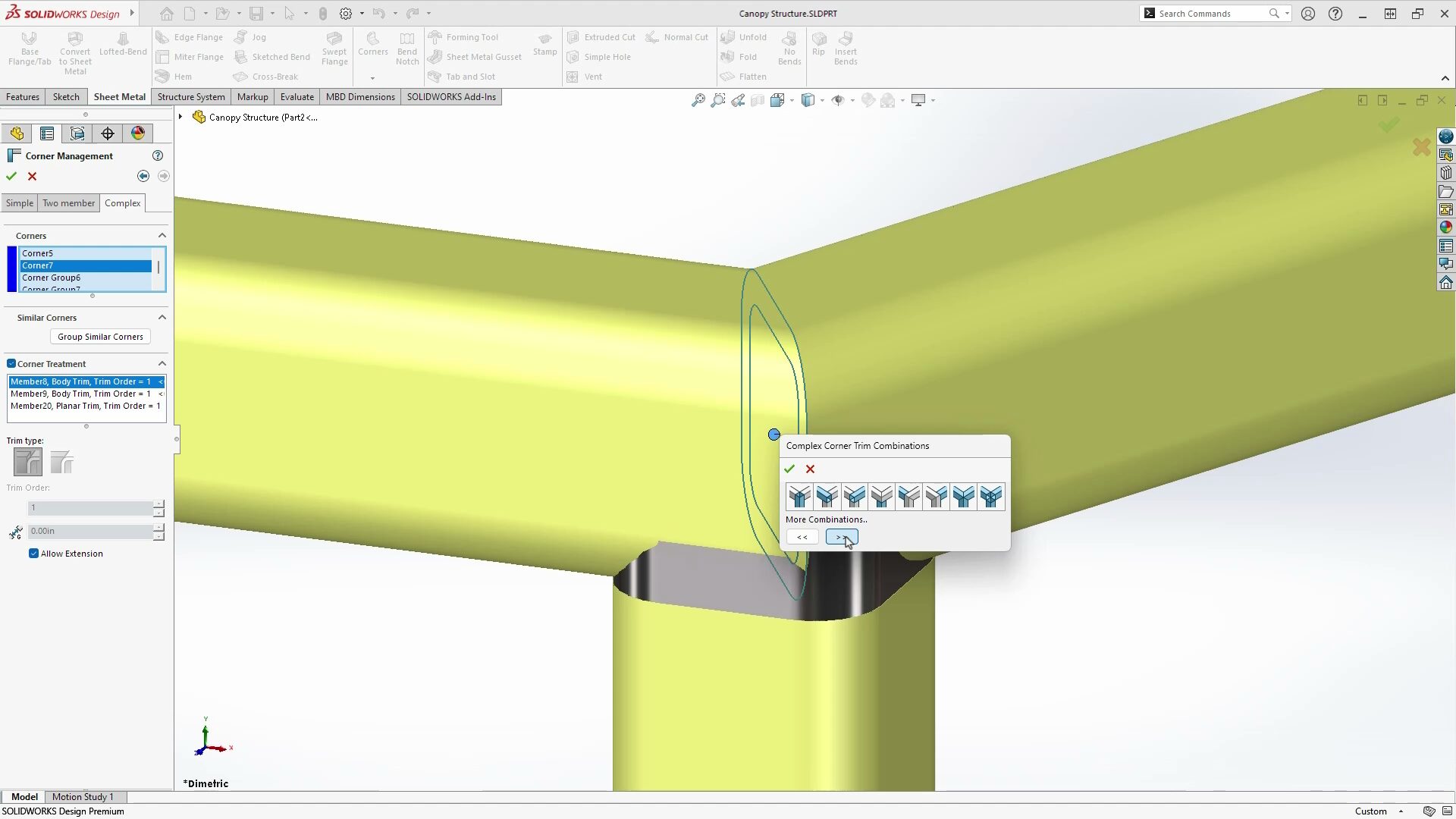Switch to the Two member tab
Image resolution: width=1456 pixels, height=819 pixels.
click(x=68, y=203)
